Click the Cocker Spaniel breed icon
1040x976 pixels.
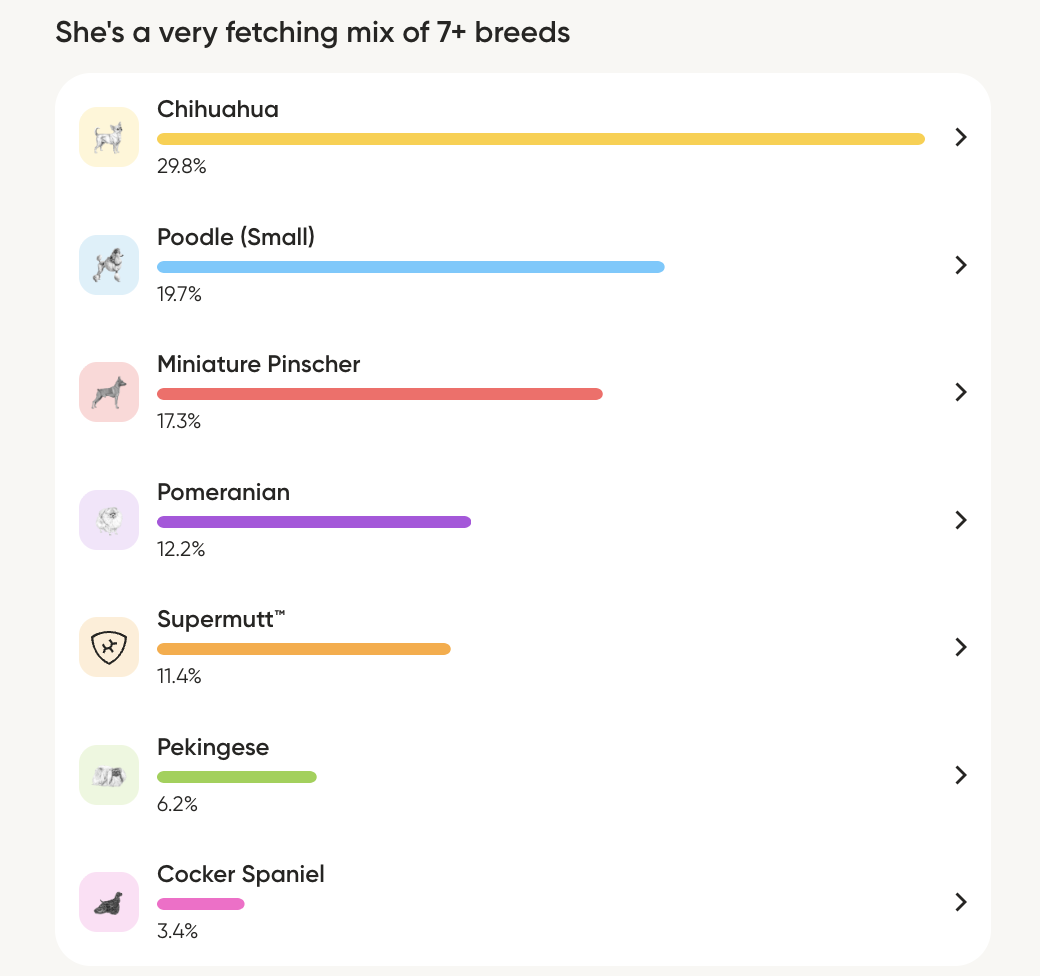108,902
